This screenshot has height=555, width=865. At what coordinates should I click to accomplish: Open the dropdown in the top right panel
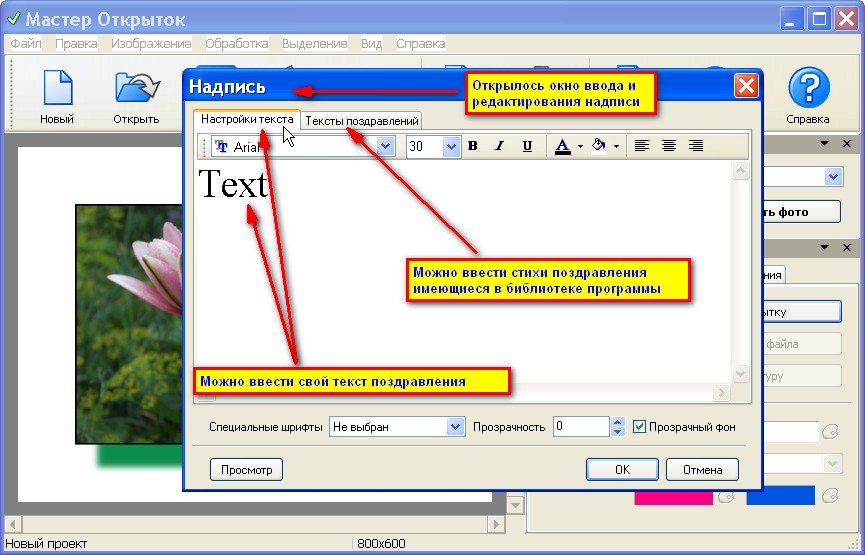point(833,177)
